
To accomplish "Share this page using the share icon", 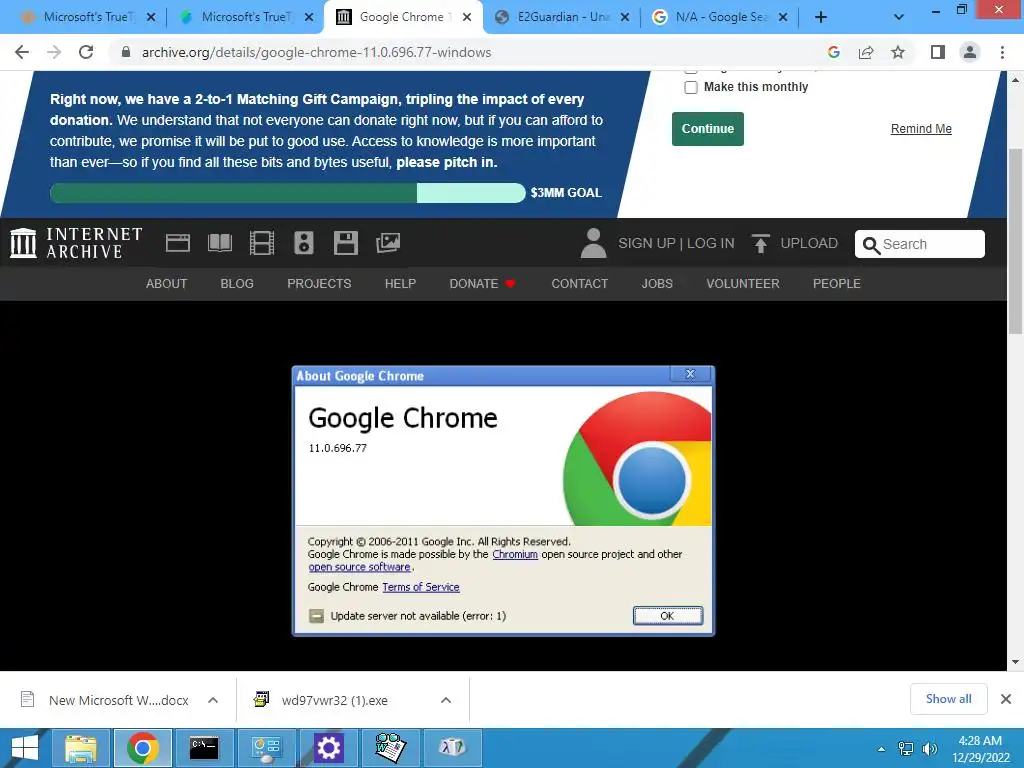I will [866, 52].
